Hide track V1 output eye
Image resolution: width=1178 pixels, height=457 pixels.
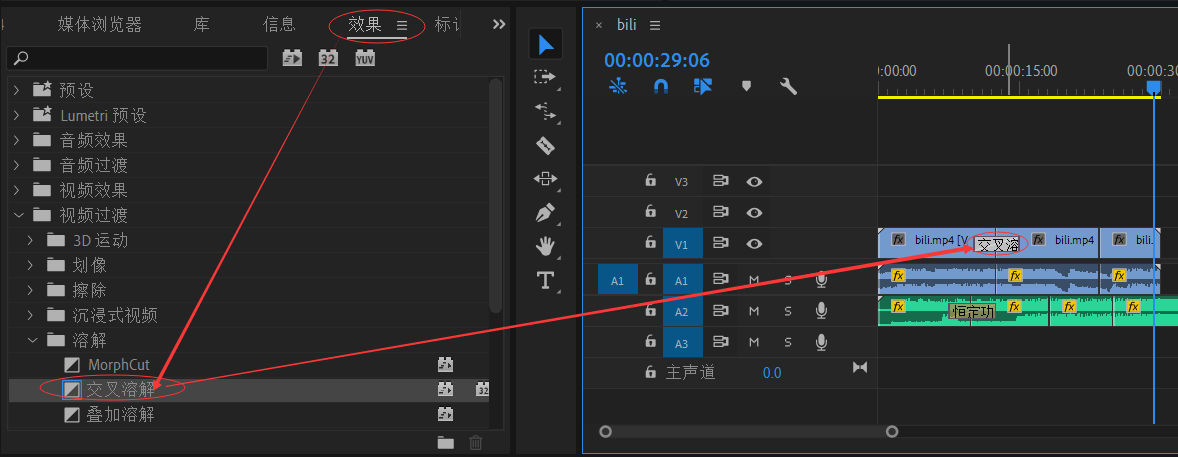pyautogui.click(x=754, y=244)
